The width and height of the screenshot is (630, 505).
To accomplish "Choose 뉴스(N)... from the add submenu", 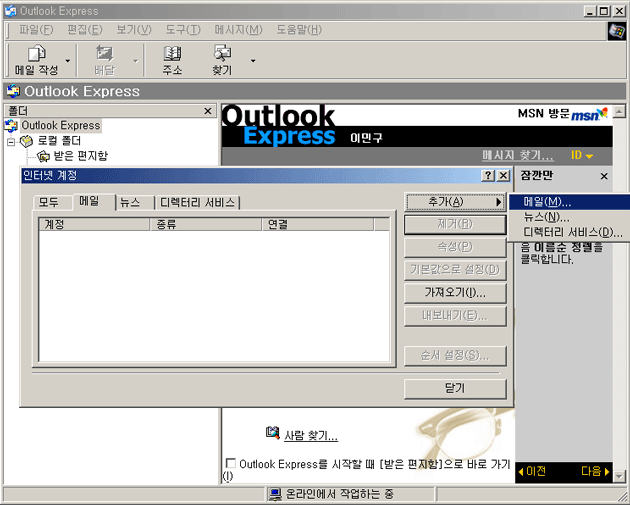I will click(x=569, y=217).
